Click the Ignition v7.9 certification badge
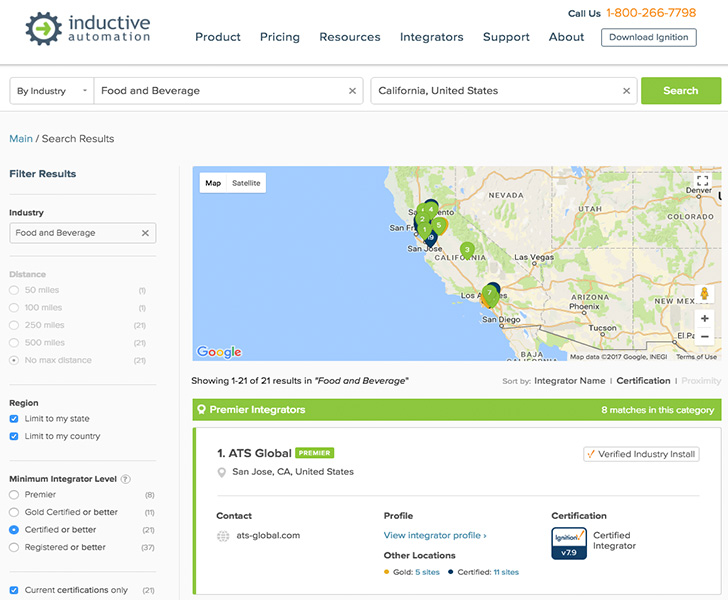 click(x=569, y=543)
